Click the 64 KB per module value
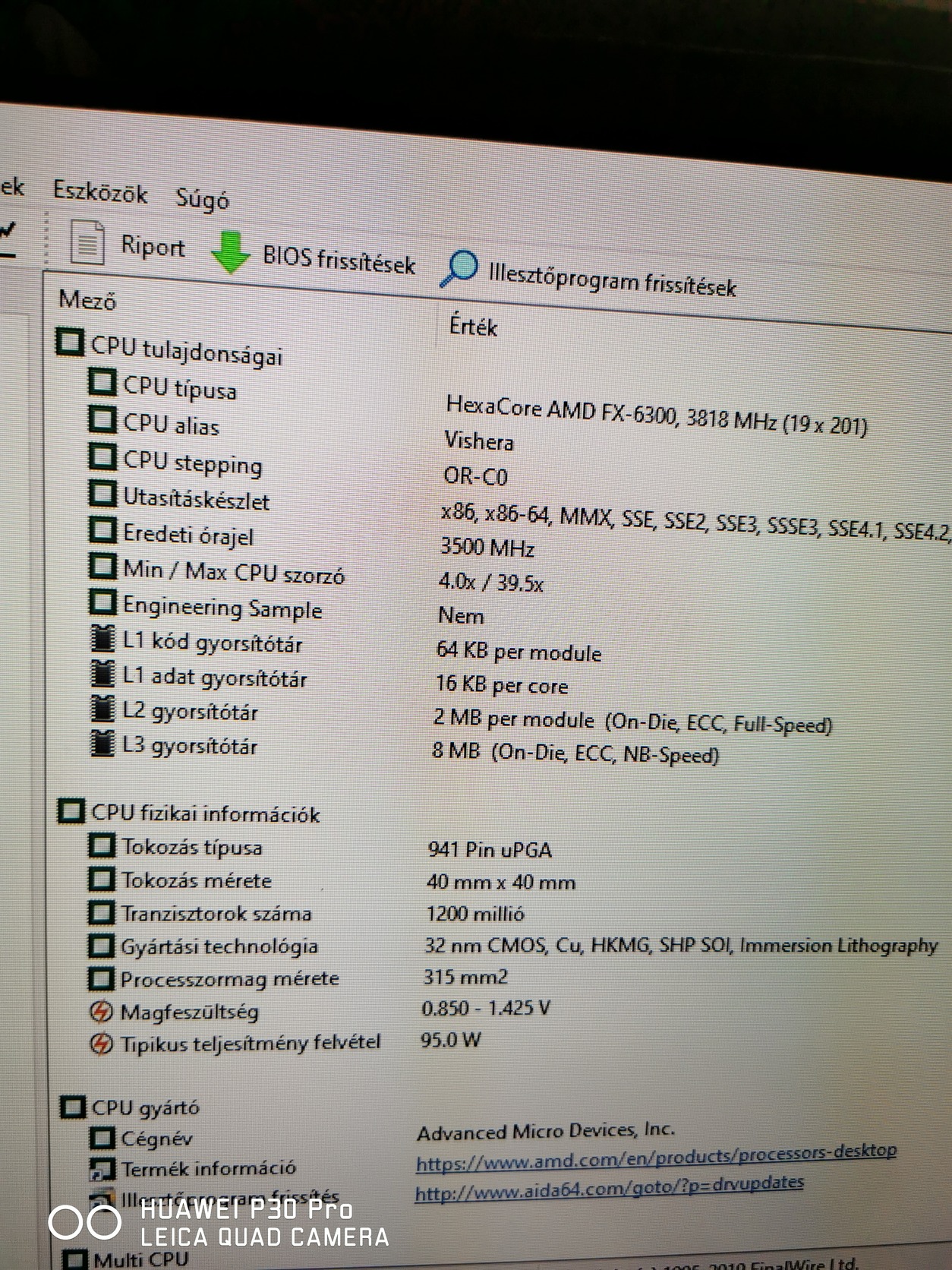This screenshot has height=1270, width=952. click(519, 651)
